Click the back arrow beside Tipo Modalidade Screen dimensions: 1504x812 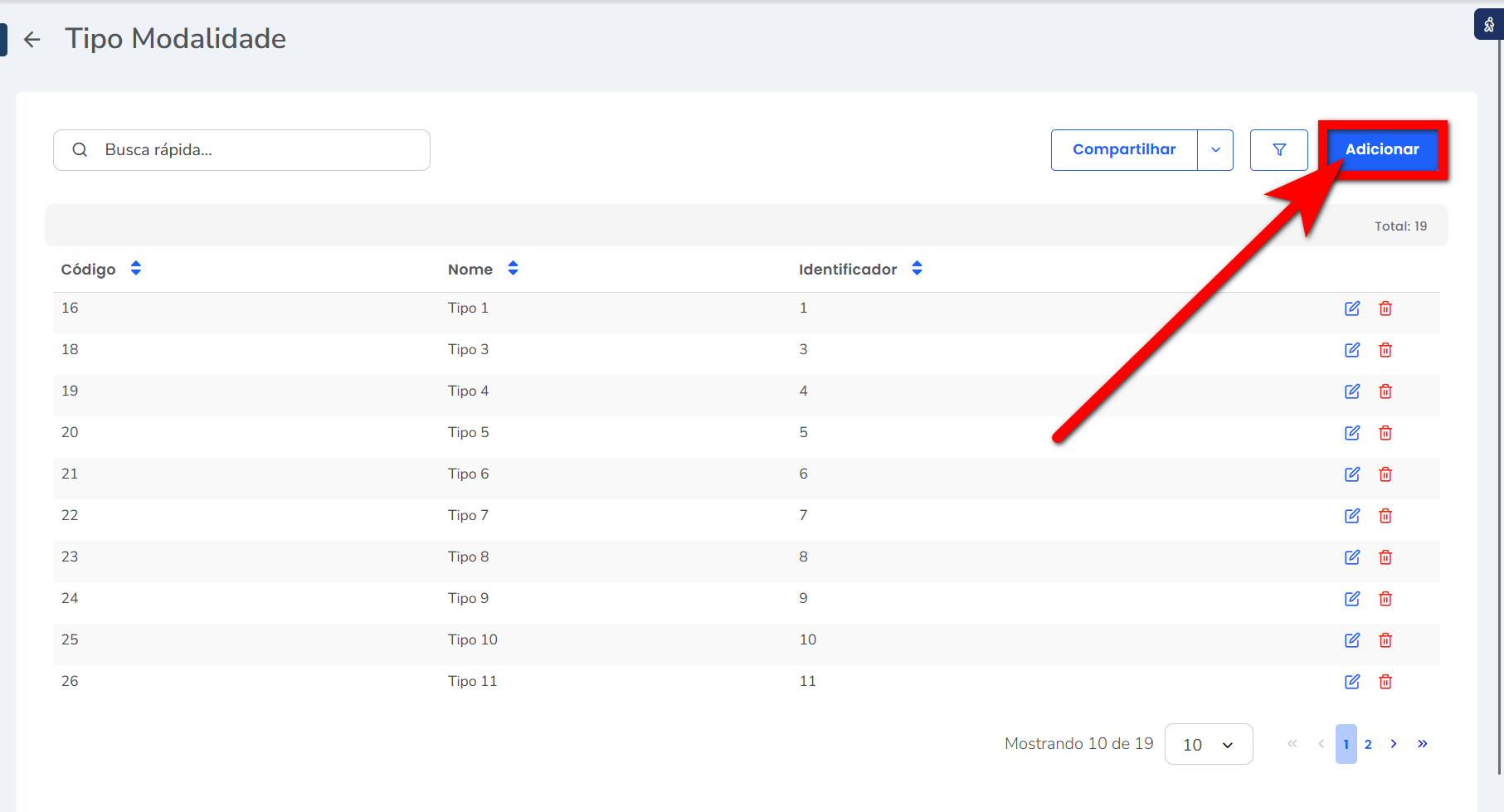pyautogui.click(x=32, y=39)
